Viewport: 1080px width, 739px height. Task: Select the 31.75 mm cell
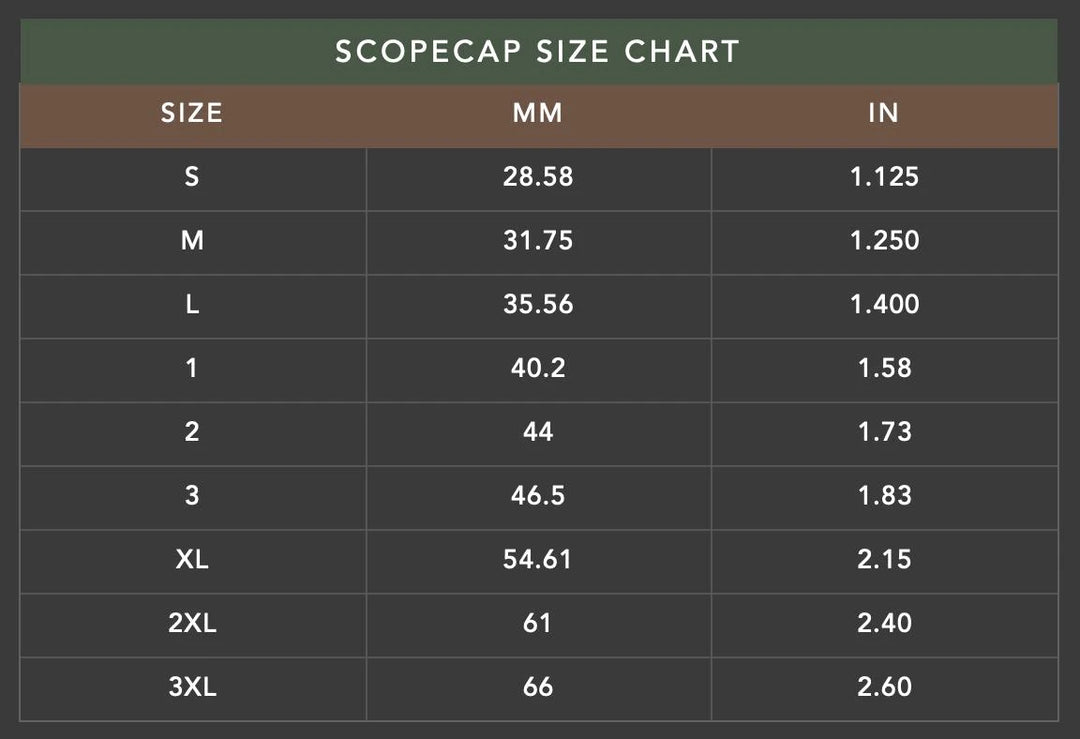pos(538,241)
